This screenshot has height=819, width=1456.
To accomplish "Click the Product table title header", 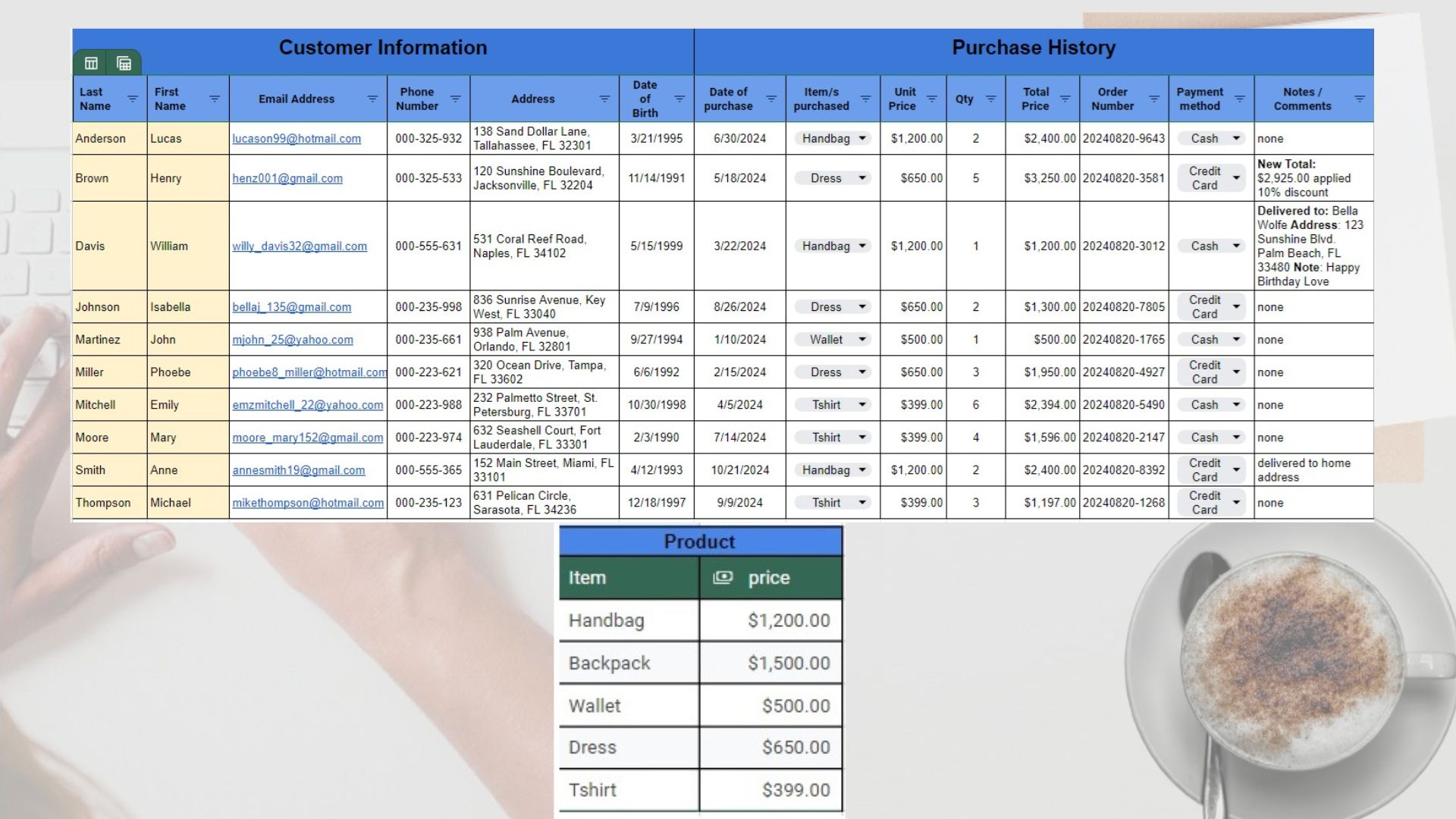I will tap(700, 541).
